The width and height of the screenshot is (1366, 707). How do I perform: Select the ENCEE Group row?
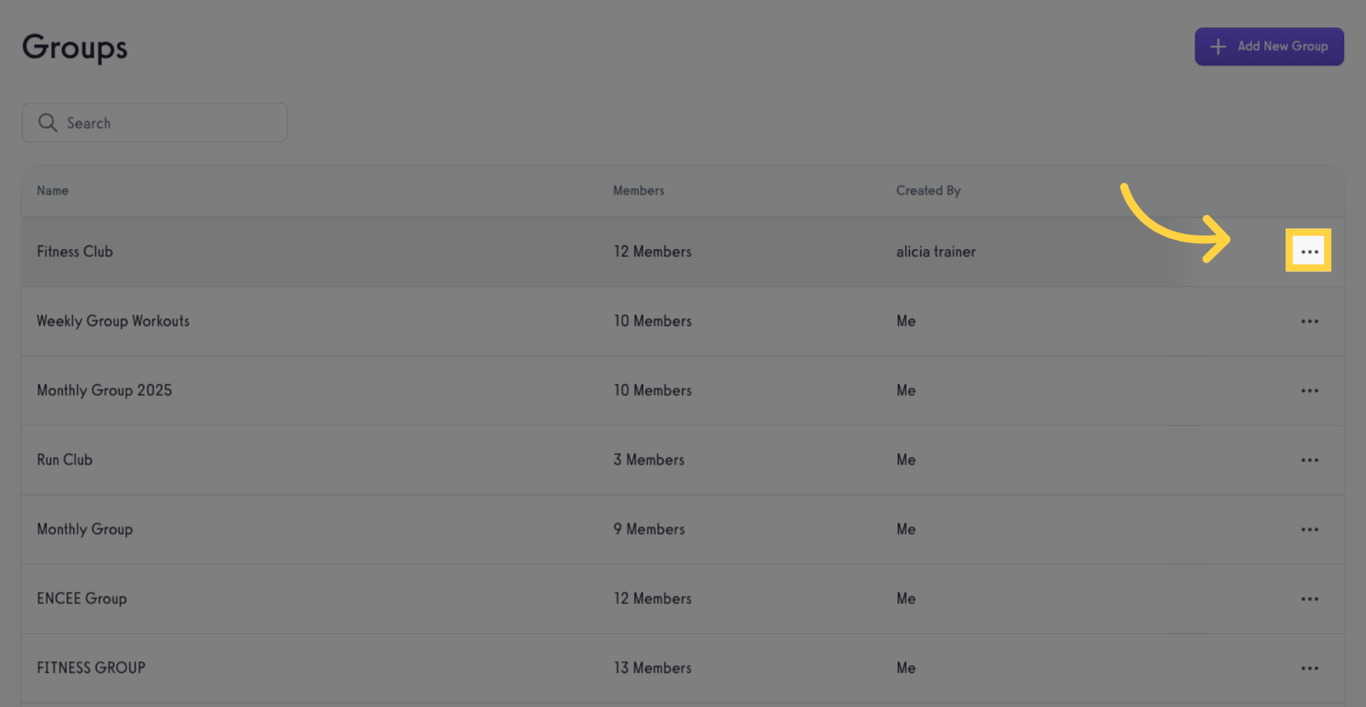[x=82, y=599]
